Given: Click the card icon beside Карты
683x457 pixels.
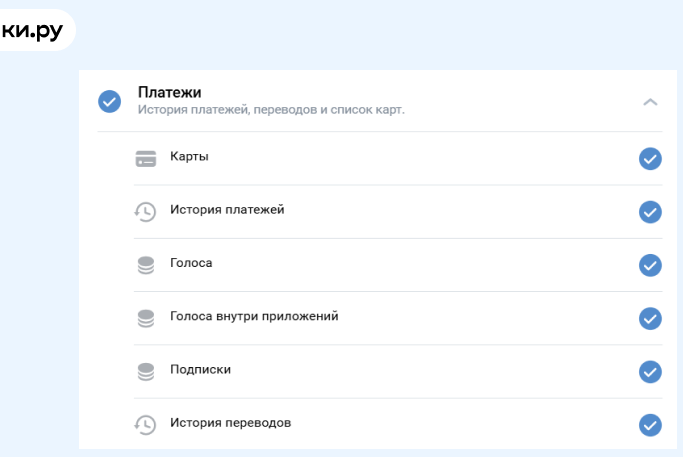Looking at the screenshot, I should click(146, 159).
